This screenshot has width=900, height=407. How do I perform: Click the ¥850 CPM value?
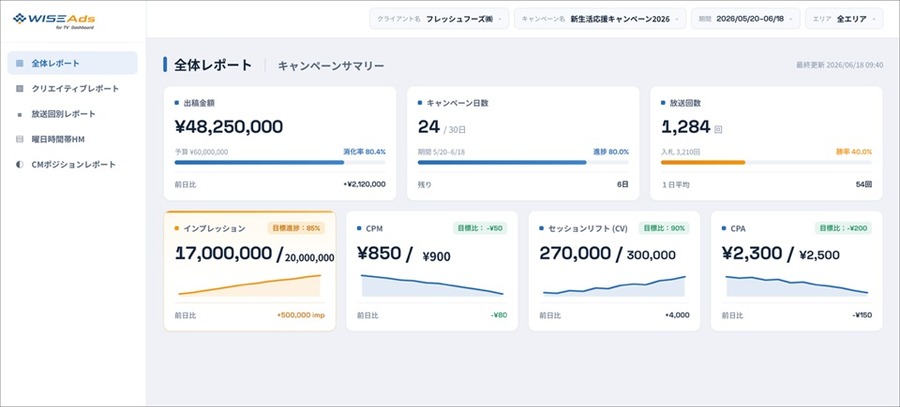pos(380,253)
